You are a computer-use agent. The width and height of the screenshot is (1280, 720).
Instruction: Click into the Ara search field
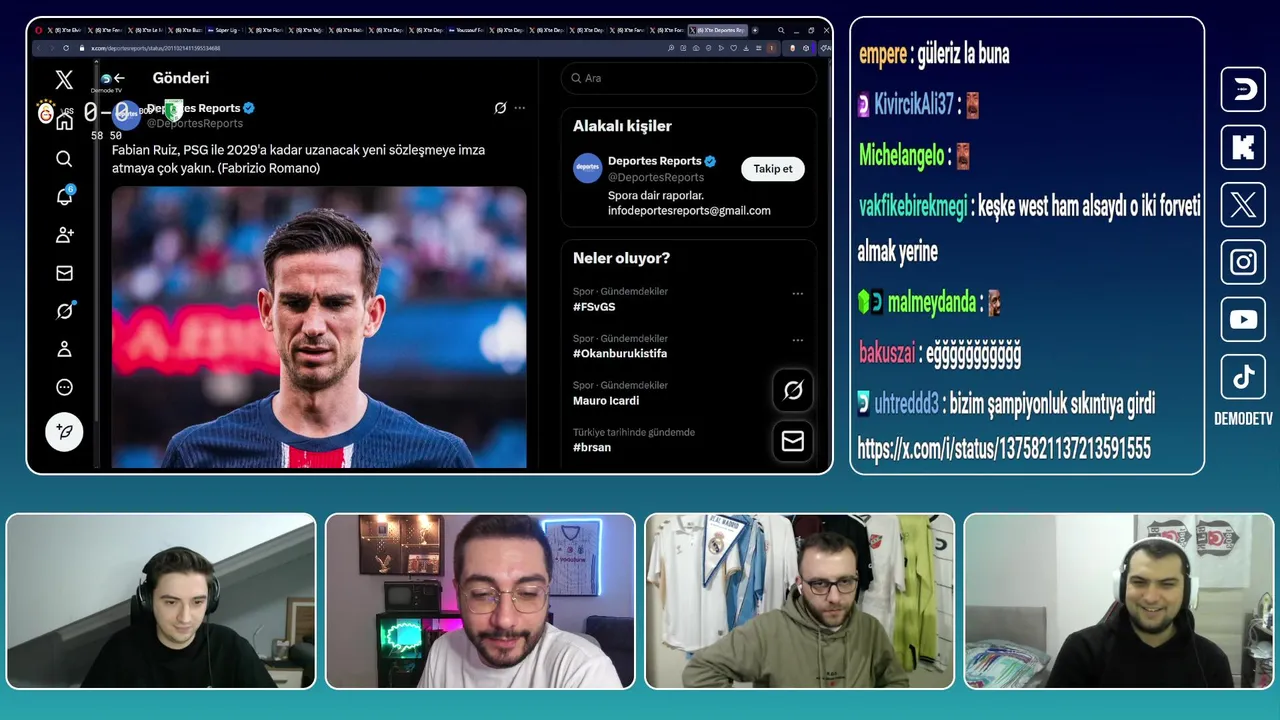[688, 78]
